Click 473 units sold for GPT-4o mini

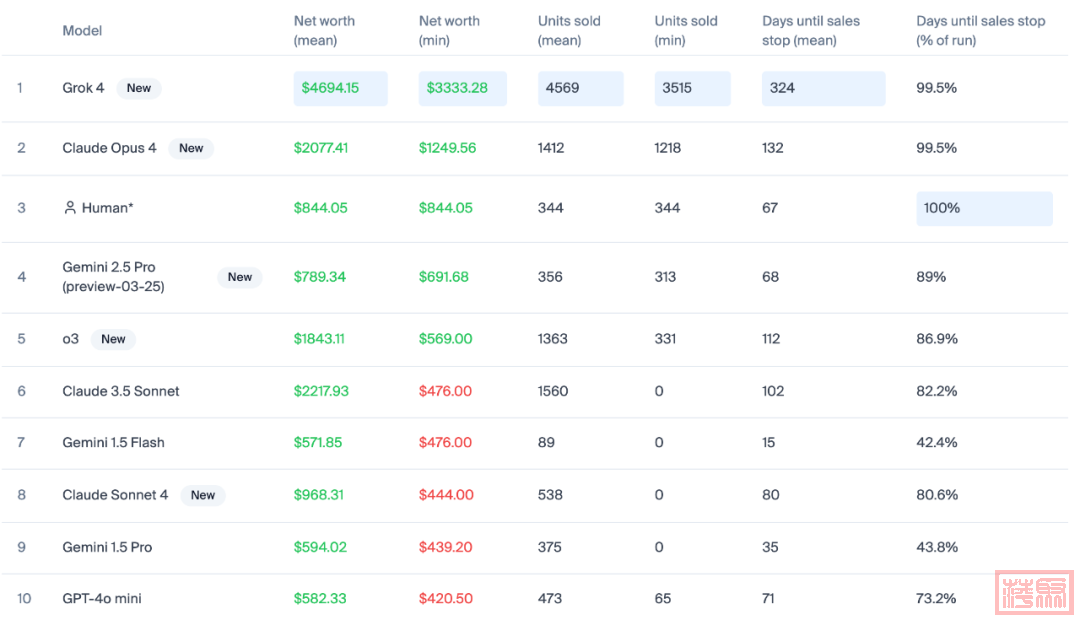(550, 599)
